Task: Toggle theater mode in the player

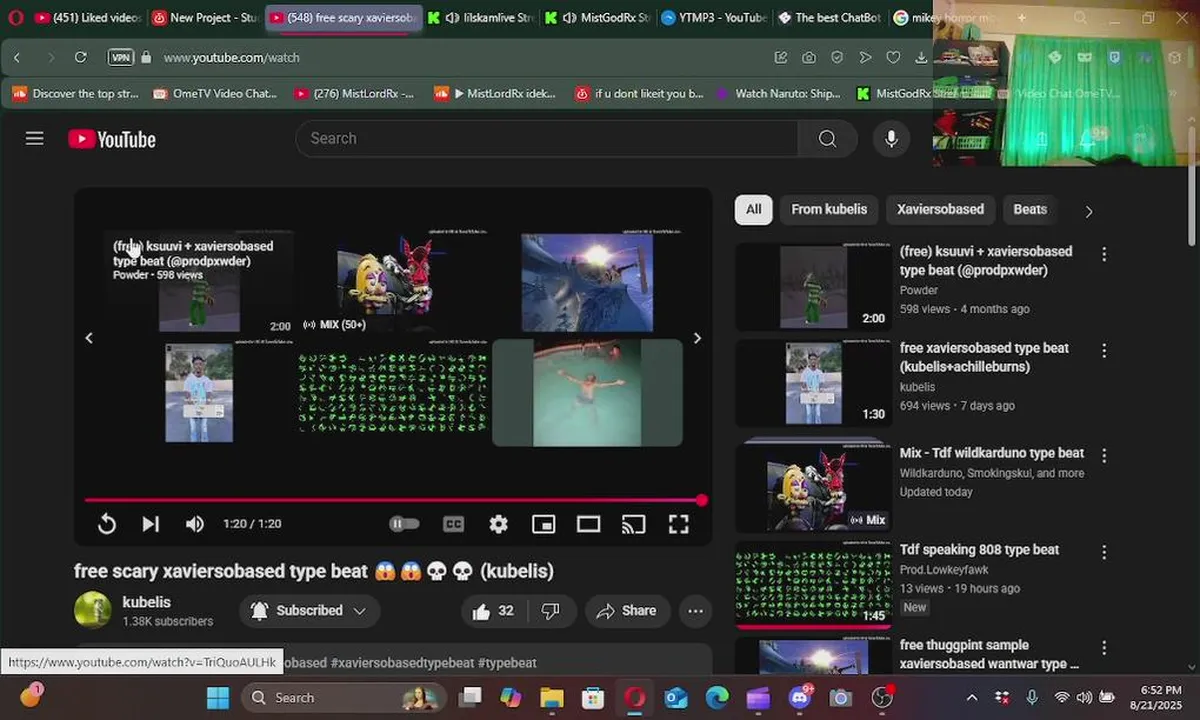Action: pos(588,524)
